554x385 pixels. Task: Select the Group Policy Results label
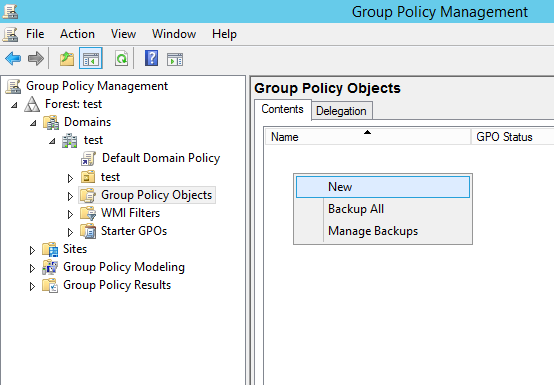tap(117, 285)
